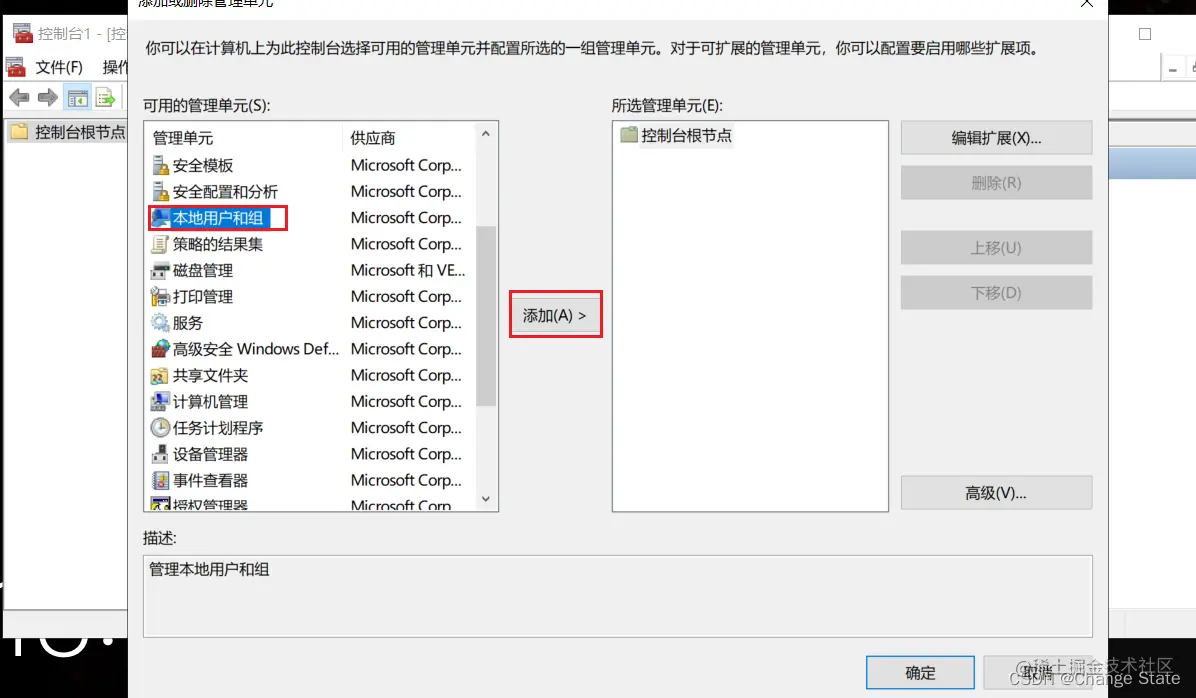Click the Forward arrow in console toolbar
This screenshot has height=698, width=1196.
click(47, 98)
